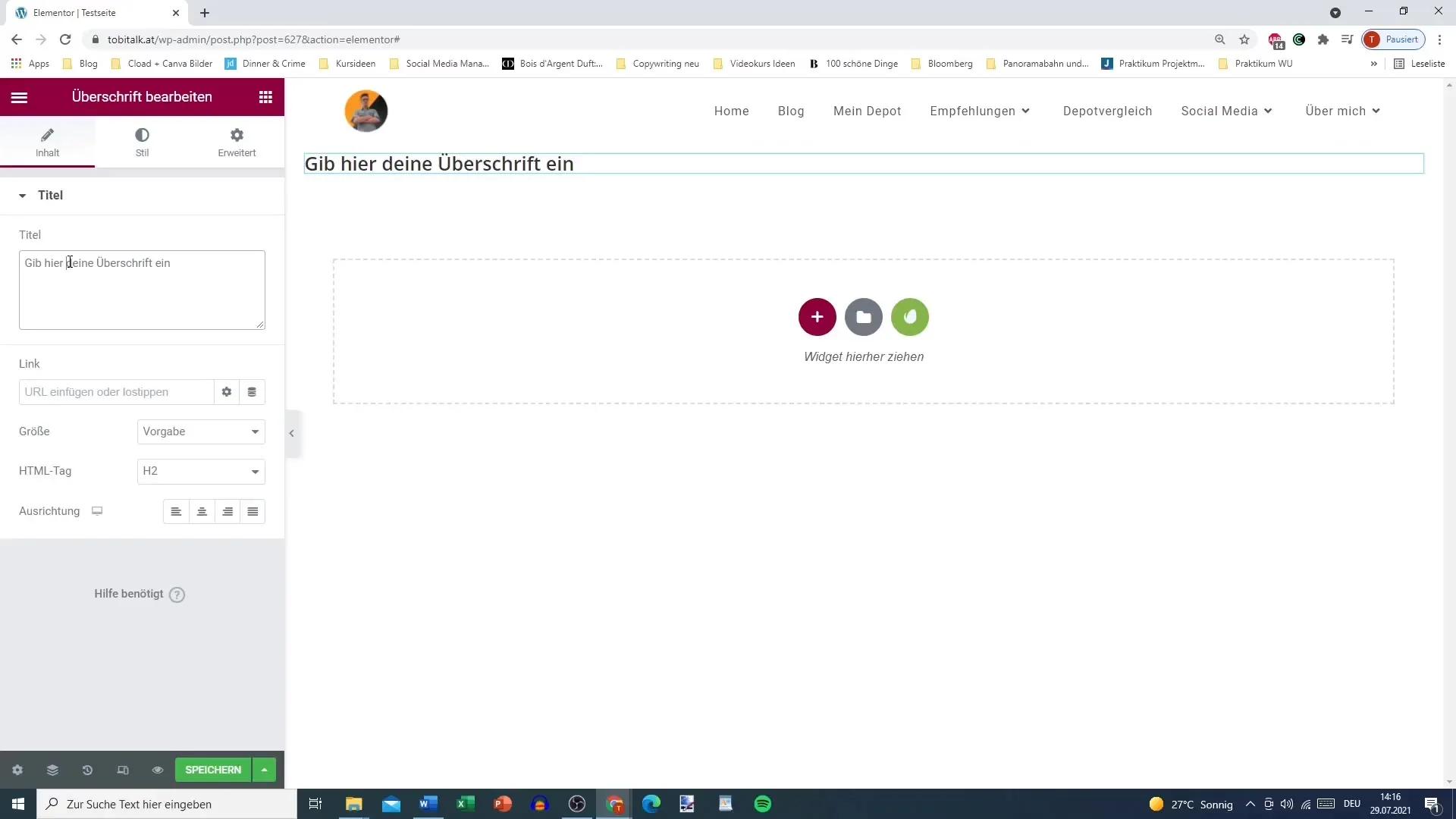Align heading right
This screenshot has width=1456, height=819.
[x=227, y=512]
